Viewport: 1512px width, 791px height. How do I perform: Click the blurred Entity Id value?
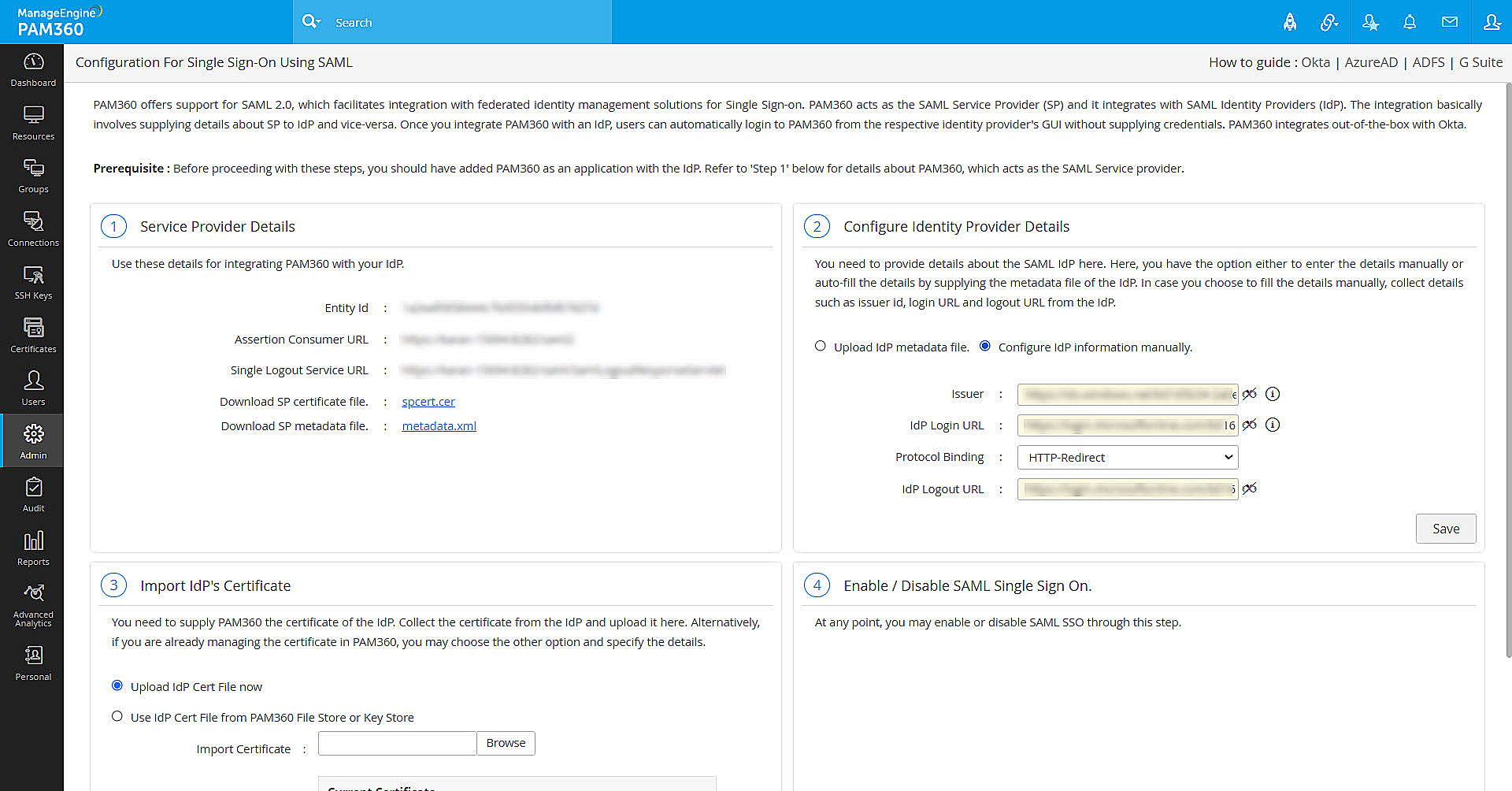pos(500,308)
